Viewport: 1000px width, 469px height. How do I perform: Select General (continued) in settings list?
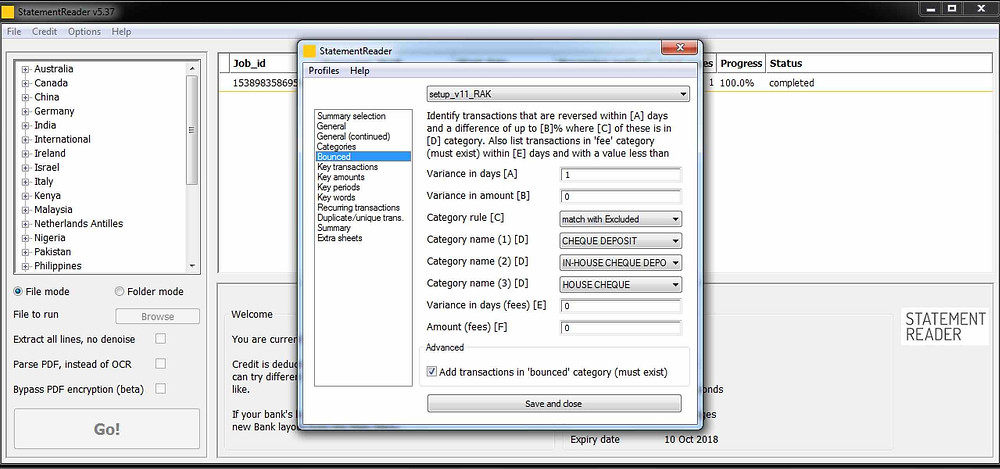[x=353, y=137]
